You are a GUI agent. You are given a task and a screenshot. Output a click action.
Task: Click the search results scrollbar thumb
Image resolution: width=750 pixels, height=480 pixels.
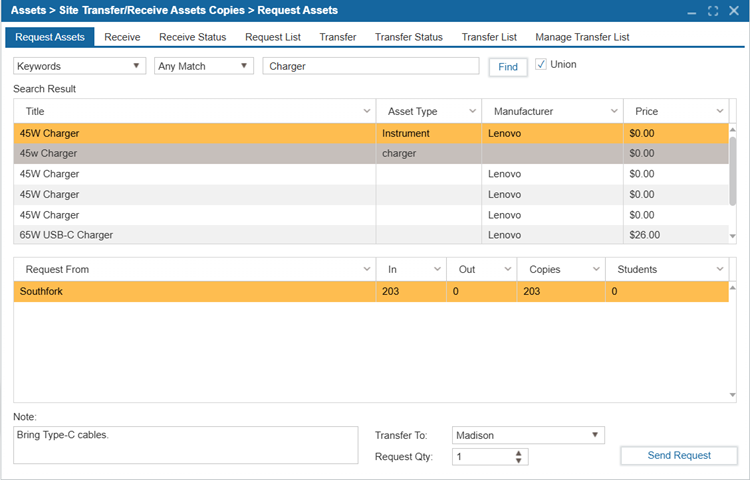tap(732, 171)
